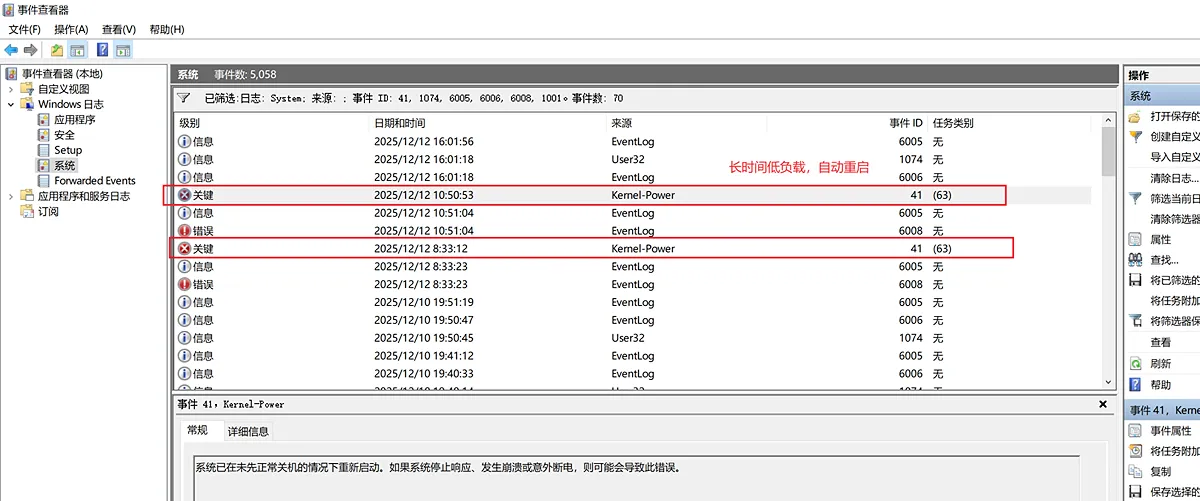The width and height of the screenshot is (1200, 501).
Task: Open the Forwarded Events log
Action: [94, 181]
